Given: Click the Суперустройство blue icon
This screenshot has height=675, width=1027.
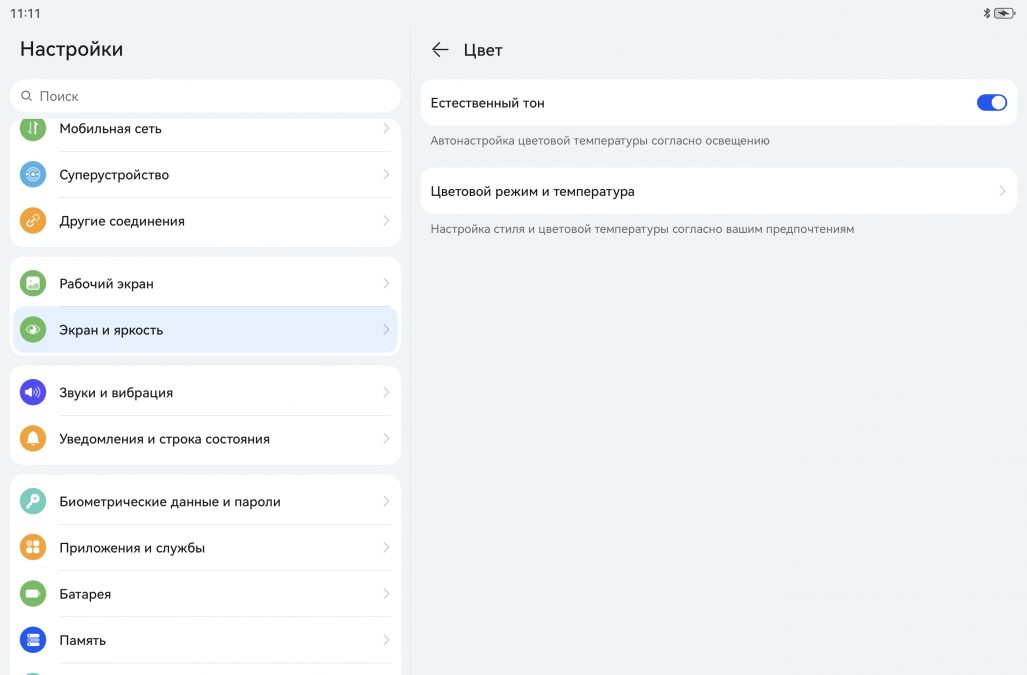Looking at the screenshot, I should 33,175.
